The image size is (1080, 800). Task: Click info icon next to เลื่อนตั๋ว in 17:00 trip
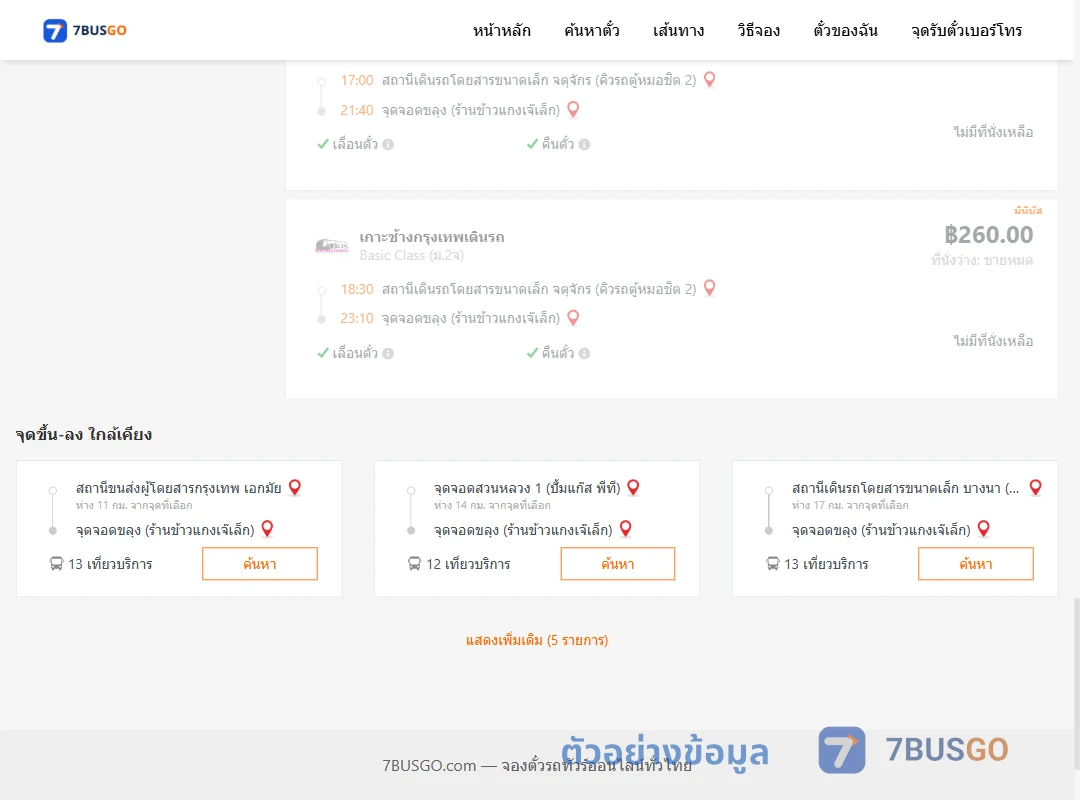tap(388, 145)
